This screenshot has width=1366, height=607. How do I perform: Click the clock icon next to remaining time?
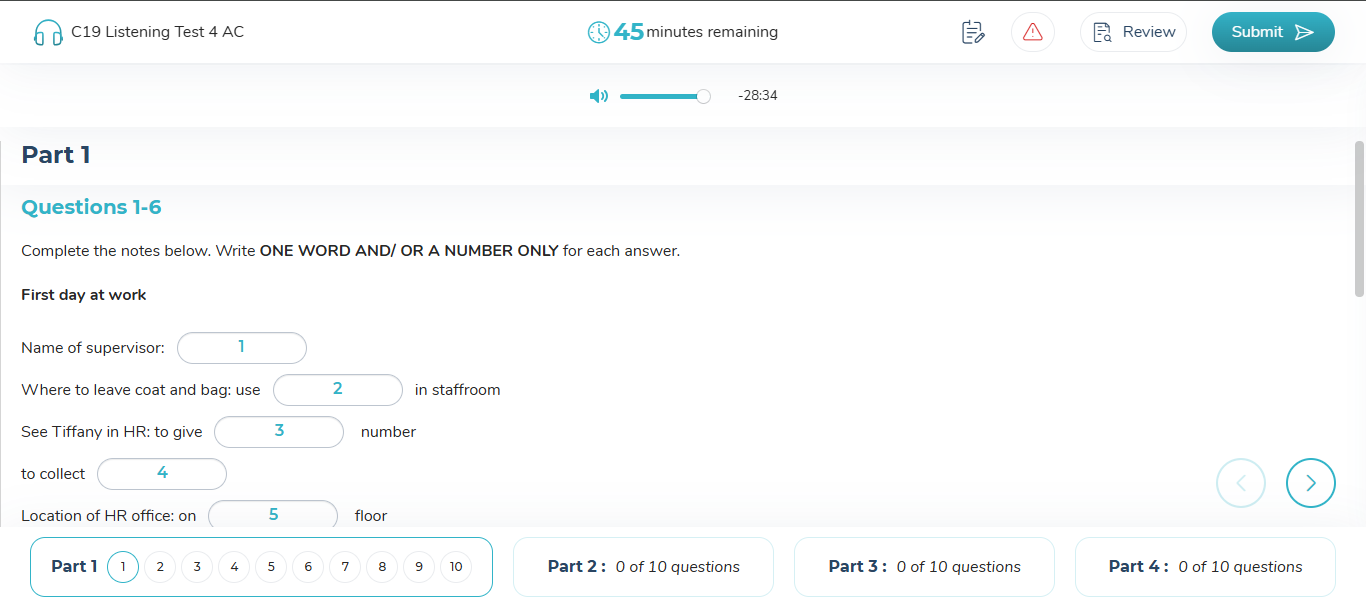click(598, 32)
